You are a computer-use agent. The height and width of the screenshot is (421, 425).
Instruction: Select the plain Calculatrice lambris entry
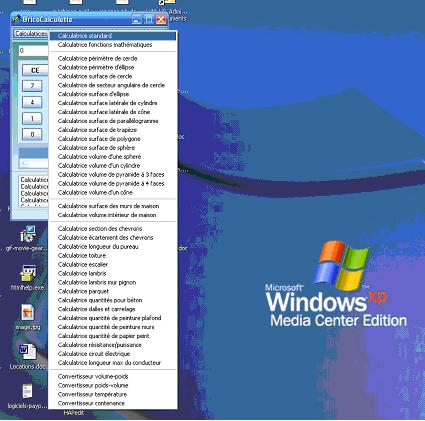[113, 274]
